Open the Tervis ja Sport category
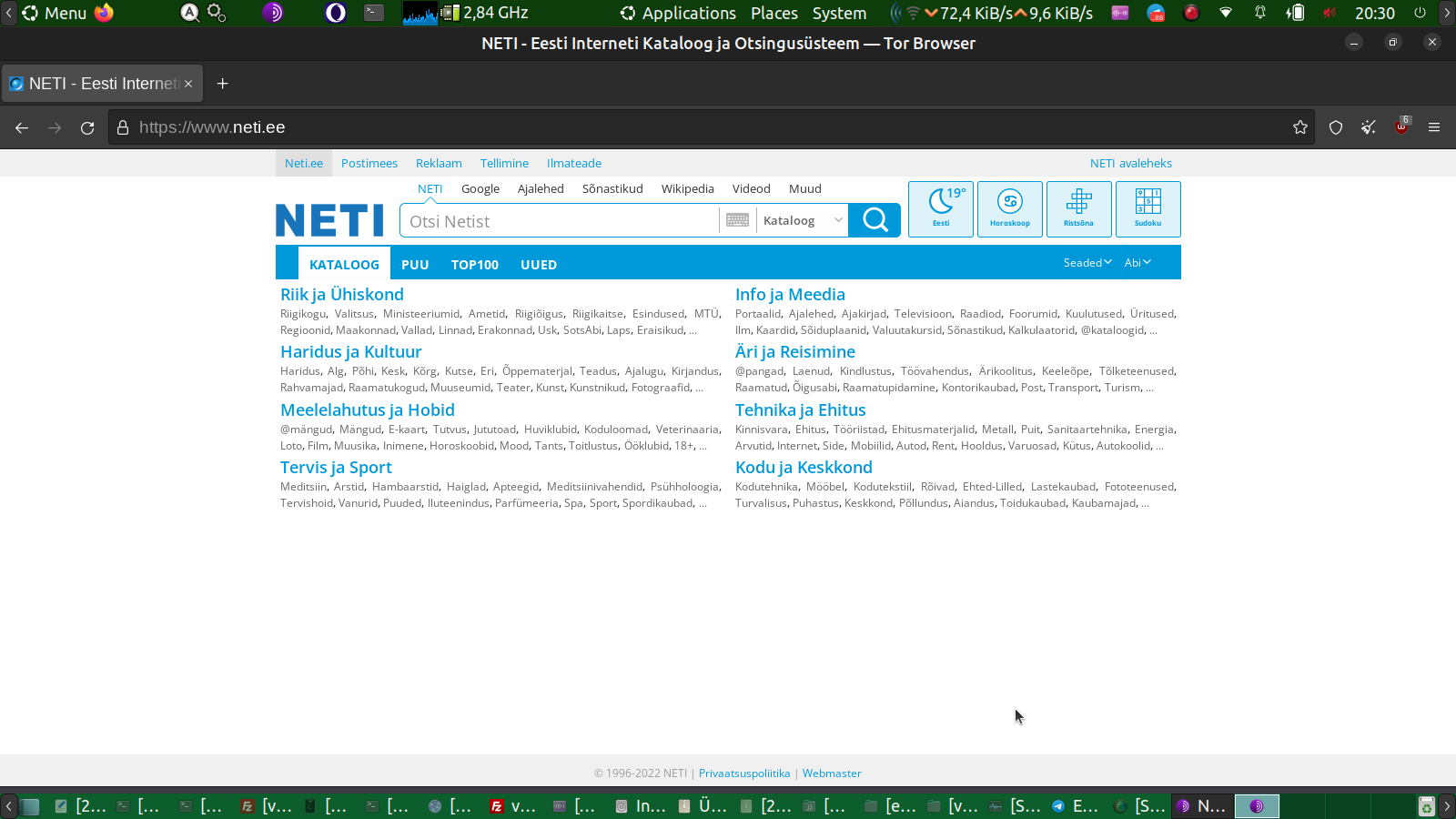This screenshot has width=1456, height=819. click(x=336, y=468)
